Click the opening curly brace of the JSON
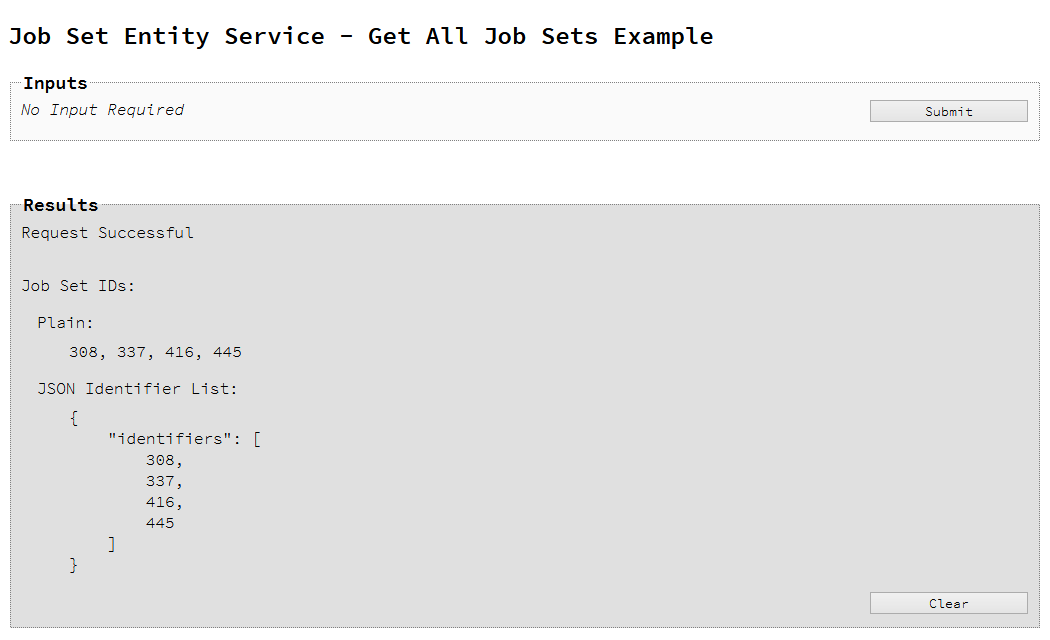The height and width of the screenshot is (640, 1050). 74,418
